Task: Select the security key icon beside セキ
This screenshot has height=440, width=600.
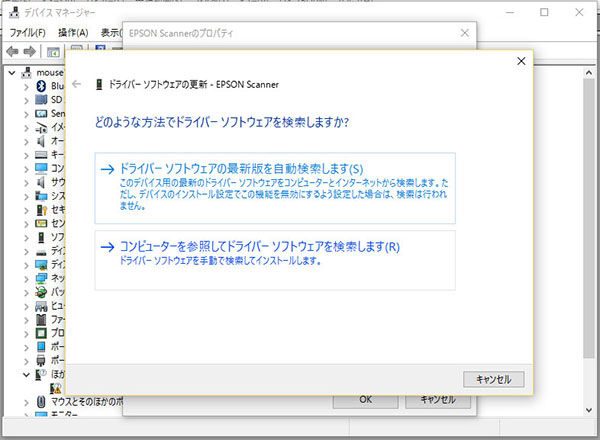Action: (41, 210)
